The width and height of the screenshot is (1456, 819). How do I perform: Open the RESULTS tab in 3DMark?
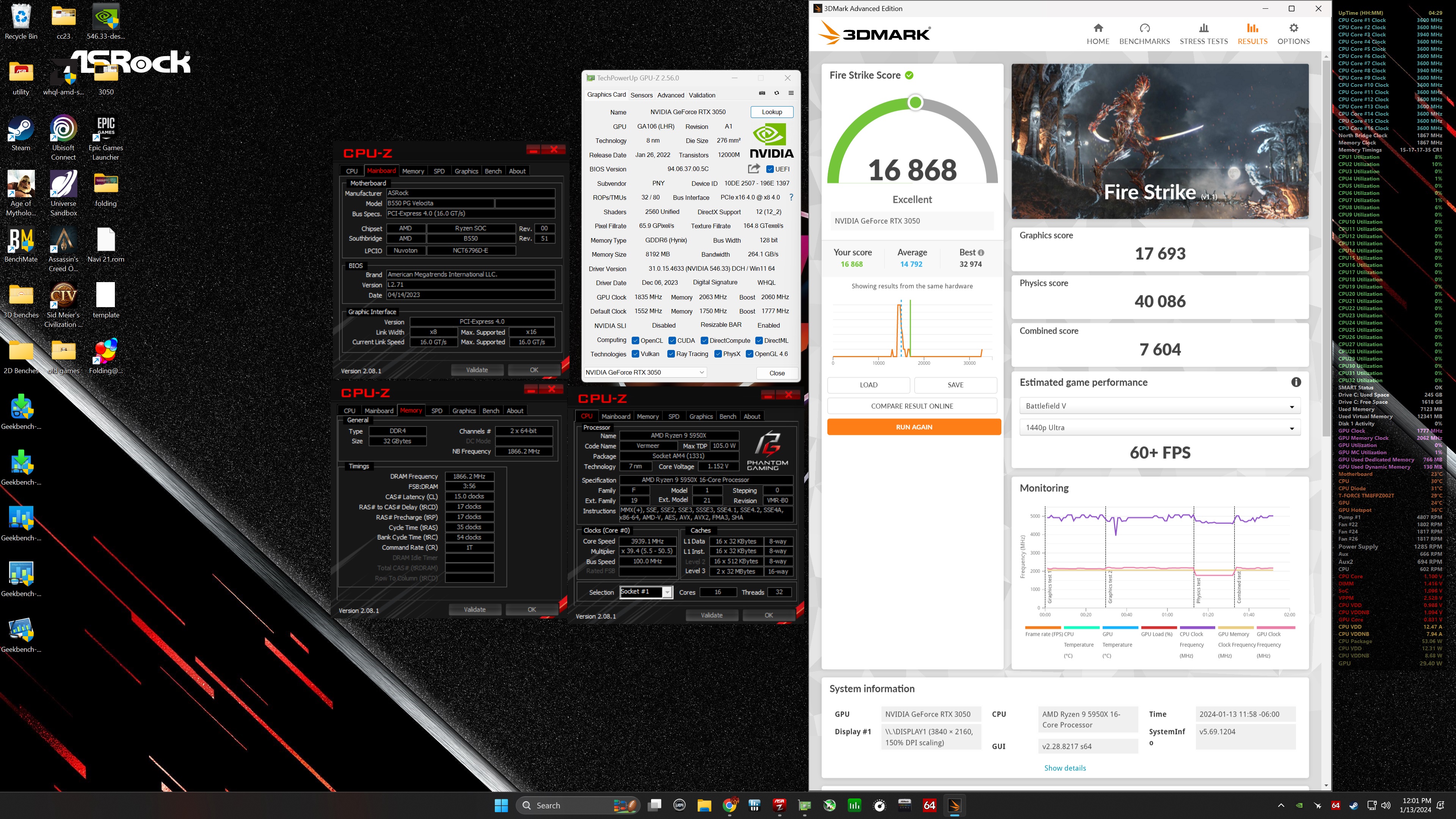pos(1252,34)
